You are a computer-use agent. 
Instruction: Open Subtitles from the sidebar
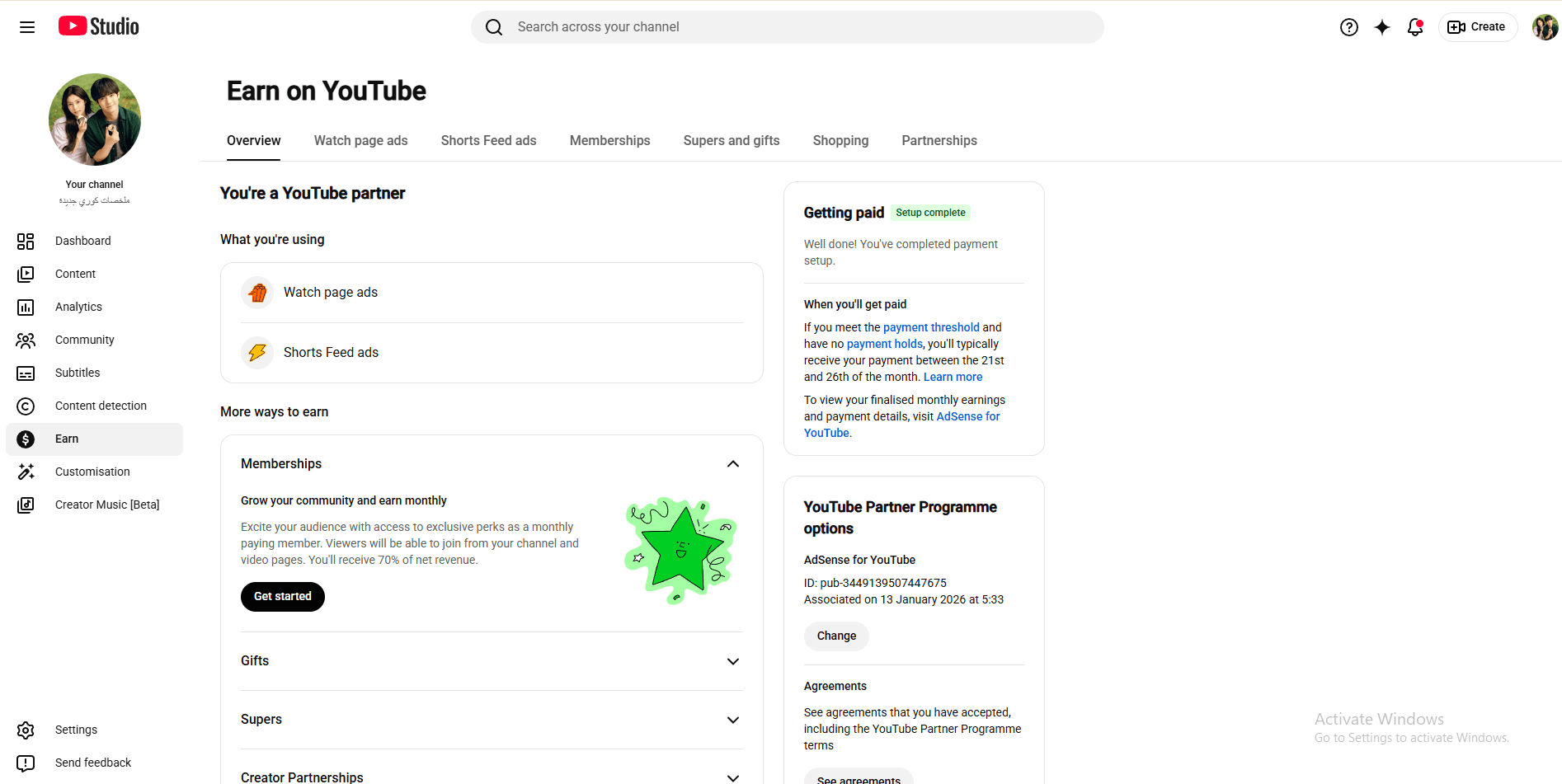[x=95, y=373]
